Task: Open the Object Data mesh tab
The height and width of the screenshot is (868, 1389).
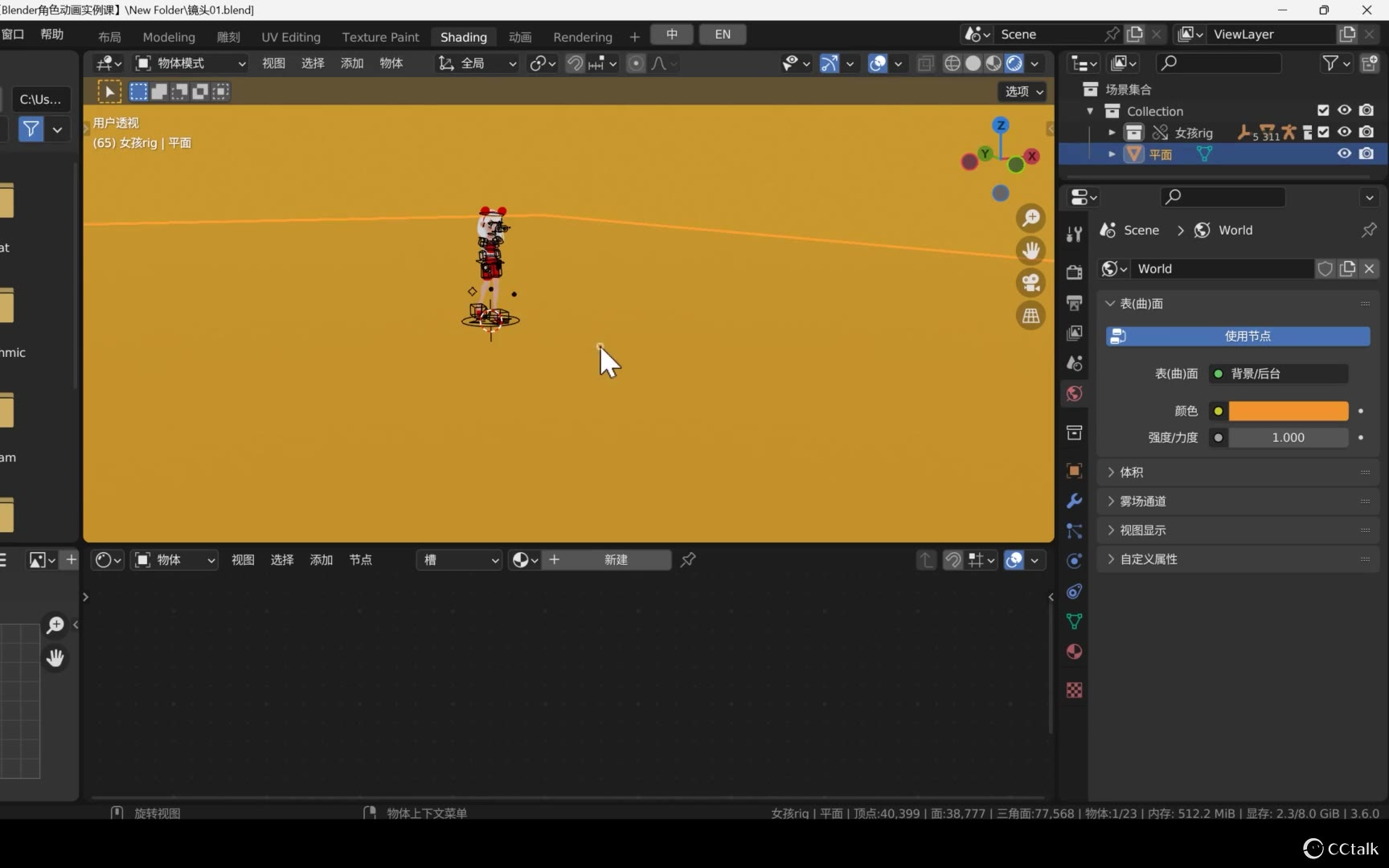Action: (x=1074, y=621)
